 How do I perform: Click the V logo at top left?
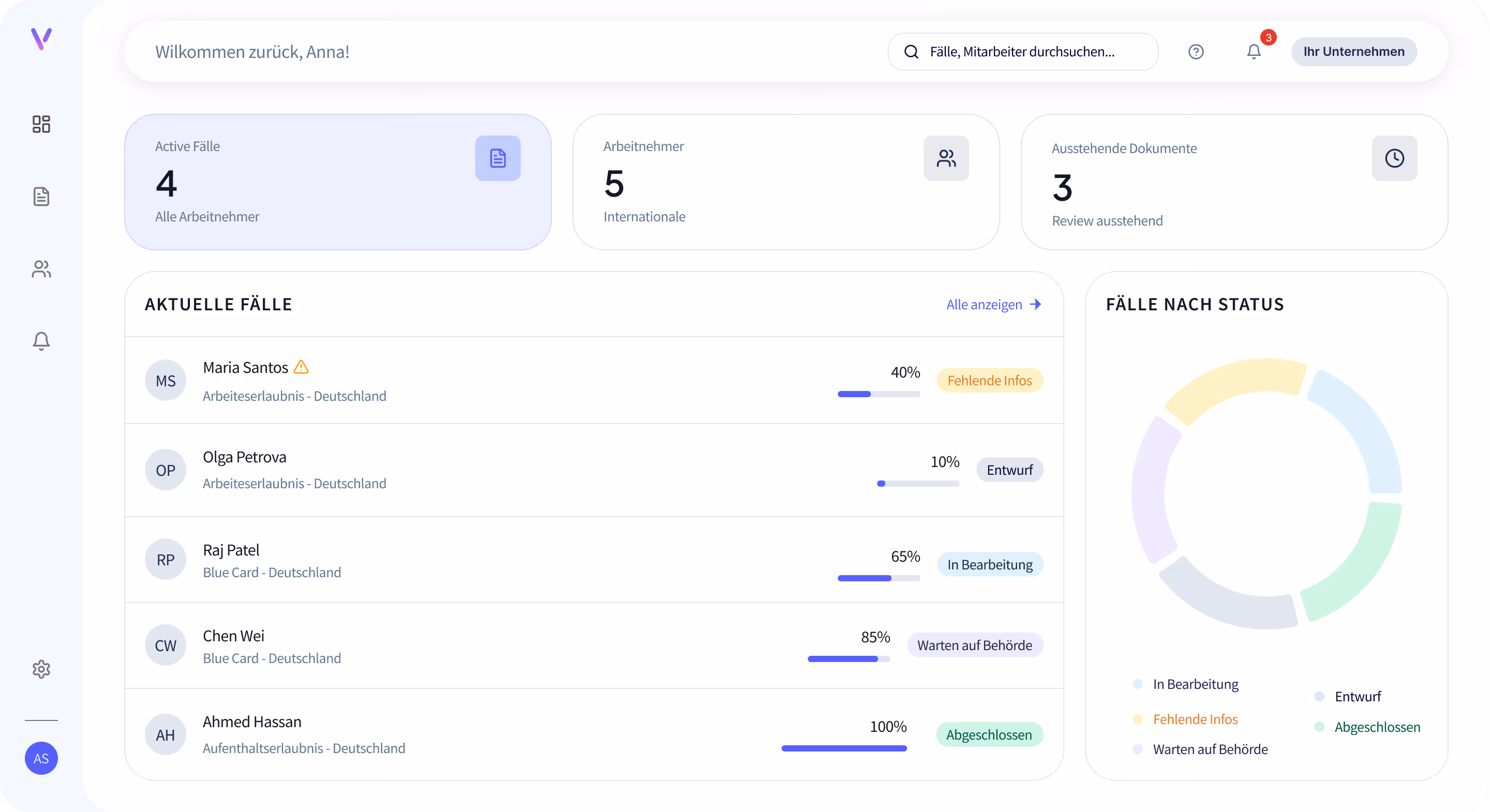click(x=40, y=39)
